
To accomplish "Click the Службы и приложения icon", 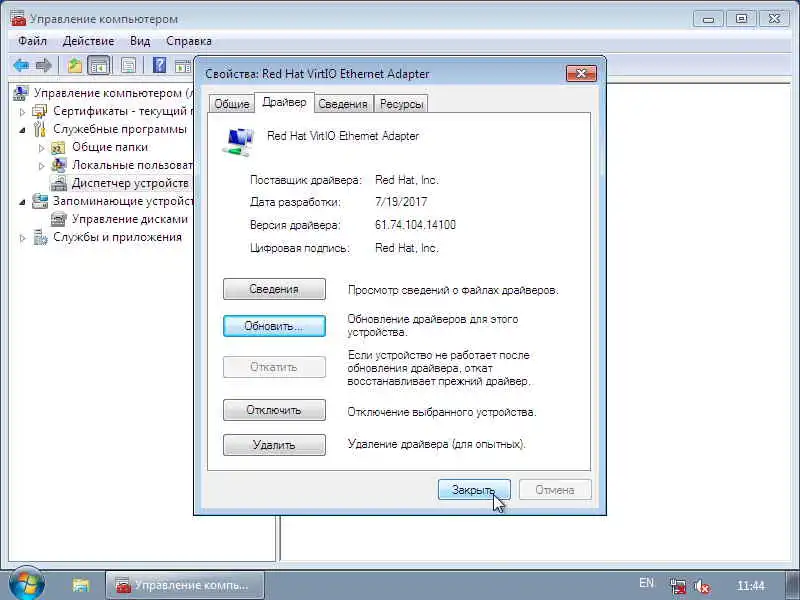I will pyautogui.click(x=39, y=237).
